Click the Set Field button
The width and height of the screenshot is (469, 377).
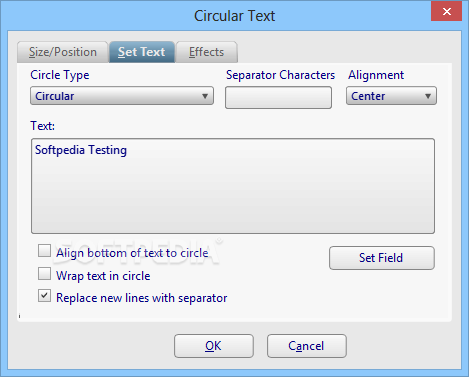(382, 258)
